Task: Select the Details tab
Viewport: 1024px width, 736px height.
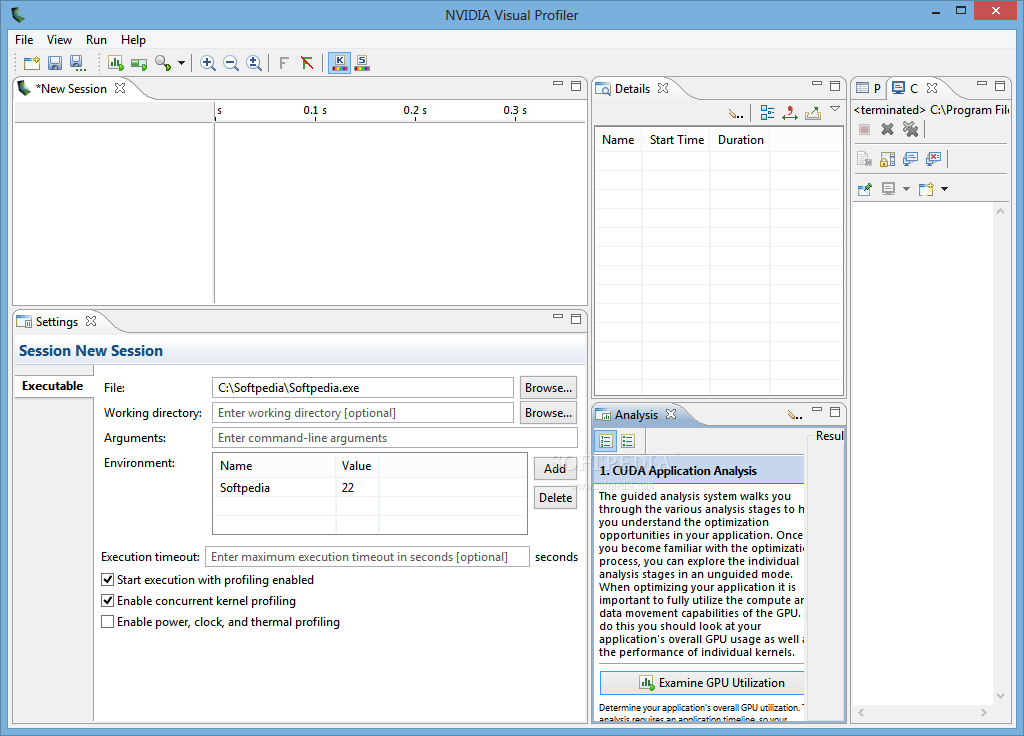Action: (632, 89)
